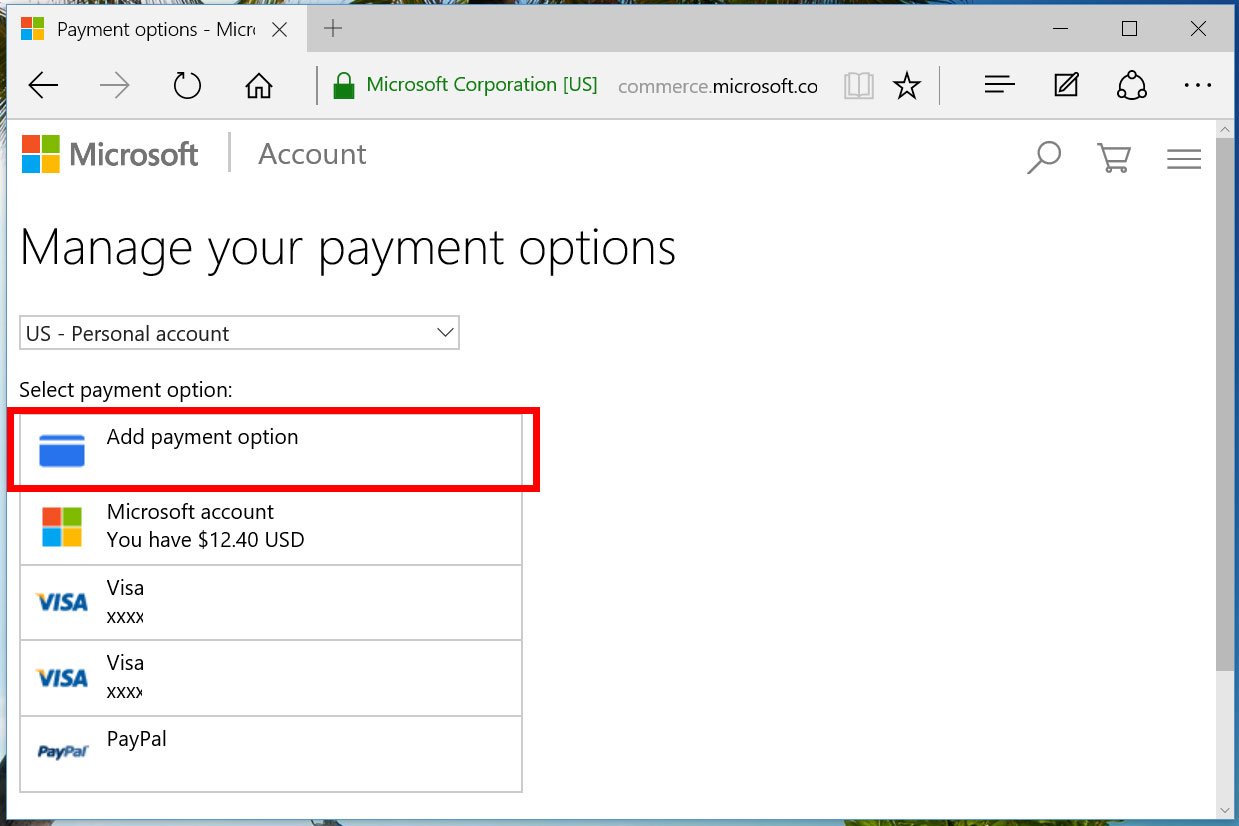The height and width of the screenshot is (826, 1239).
Task: Click the Share icon in Edge toolbar
Action: tap(1131, 86)
